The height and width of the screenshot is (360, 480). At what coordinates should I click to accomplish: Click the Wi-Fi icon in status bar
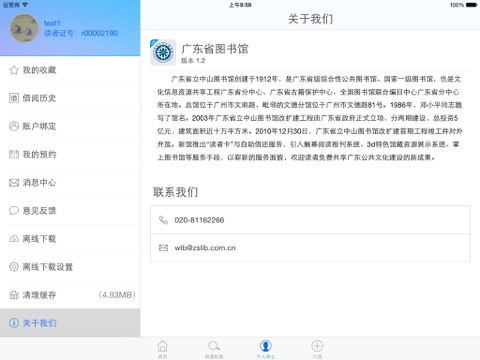(x=25, y=5)
